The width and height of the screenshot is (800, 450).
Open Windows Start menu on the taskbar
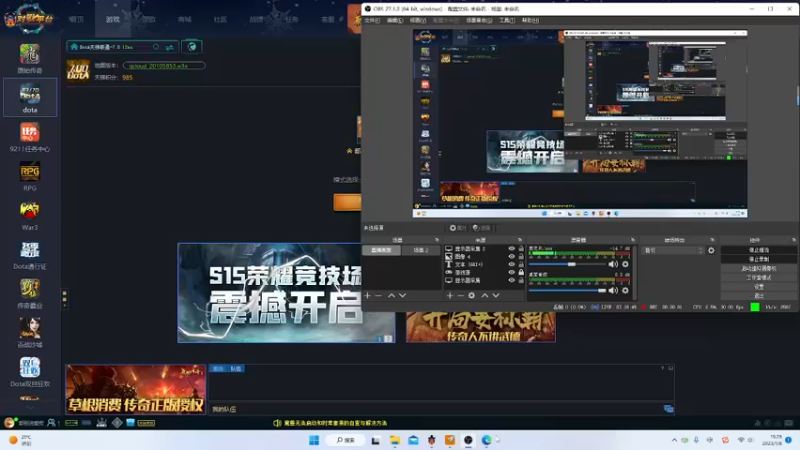click(314, 440)
